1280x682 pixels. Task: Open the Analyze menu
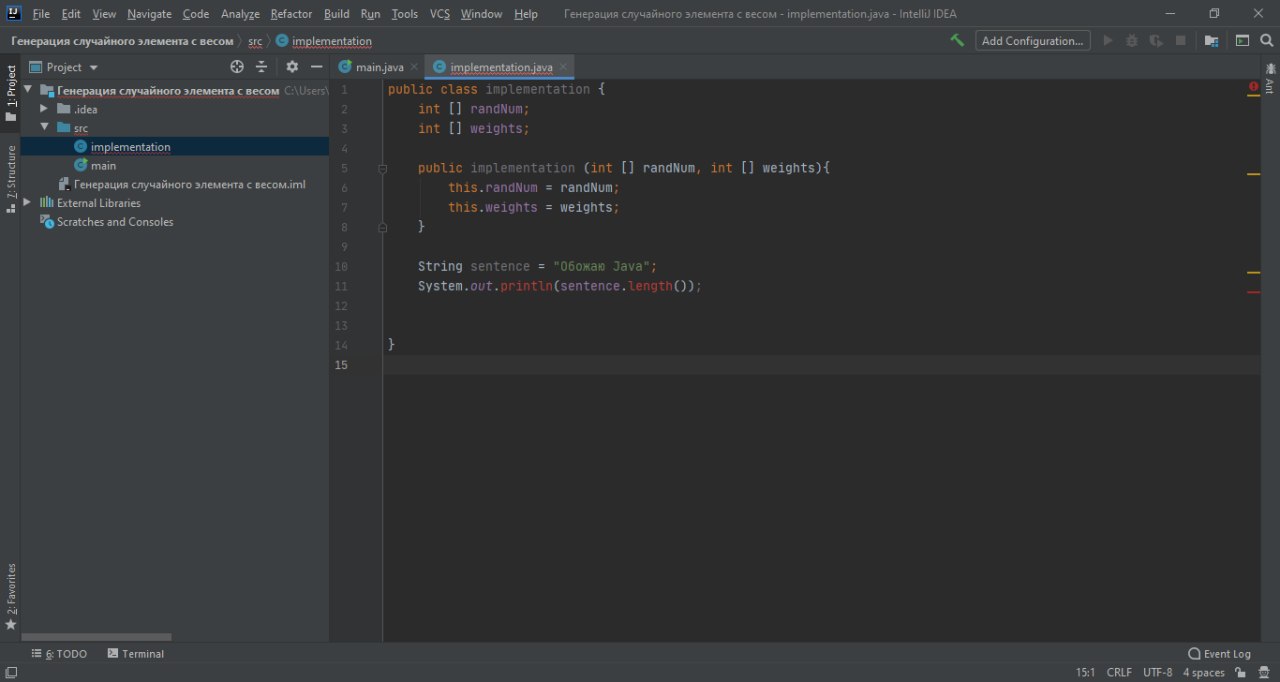(x=240, y=14)
